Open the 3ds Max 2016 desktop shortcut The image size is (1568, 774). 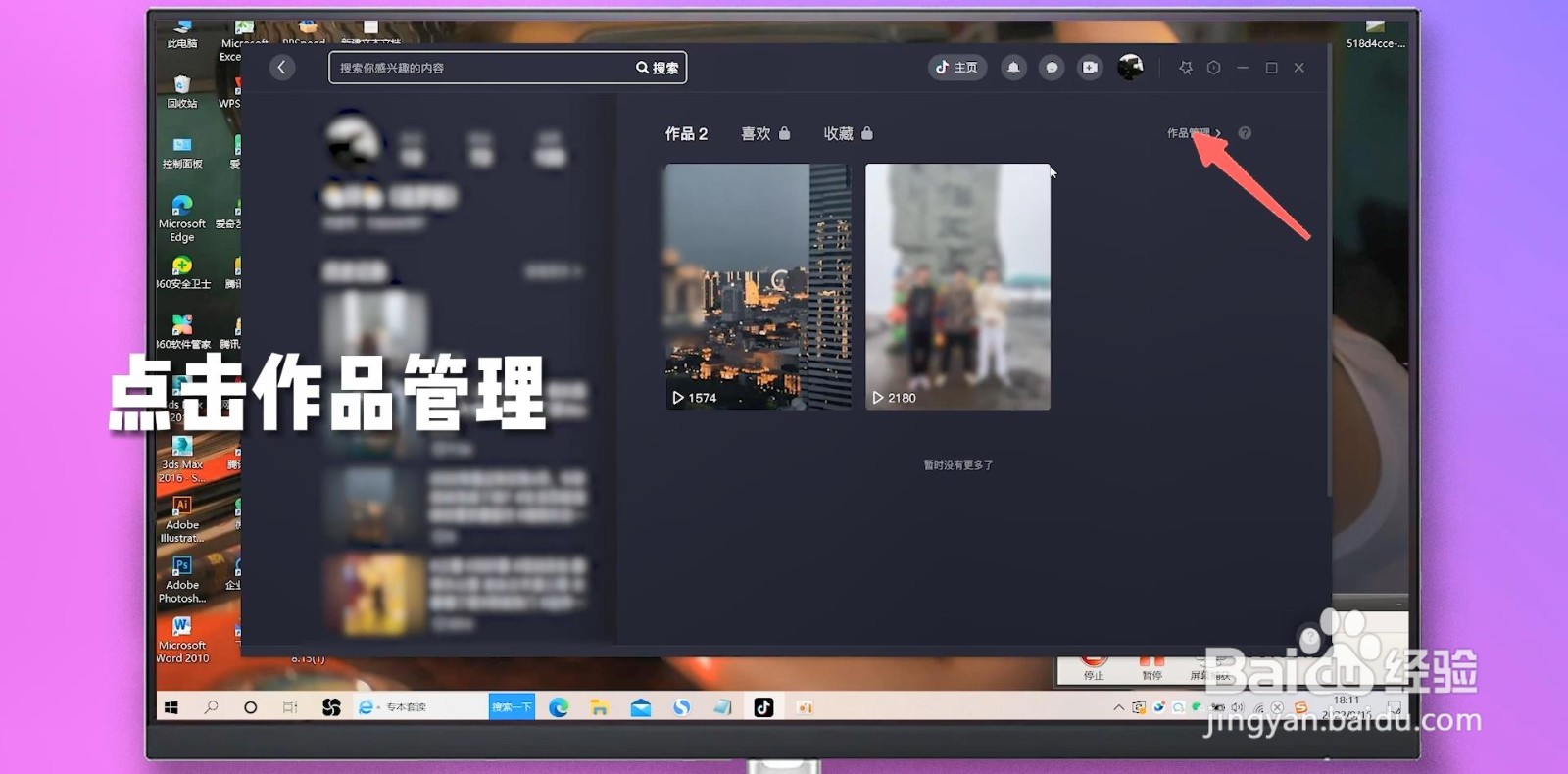pos(182,459)
